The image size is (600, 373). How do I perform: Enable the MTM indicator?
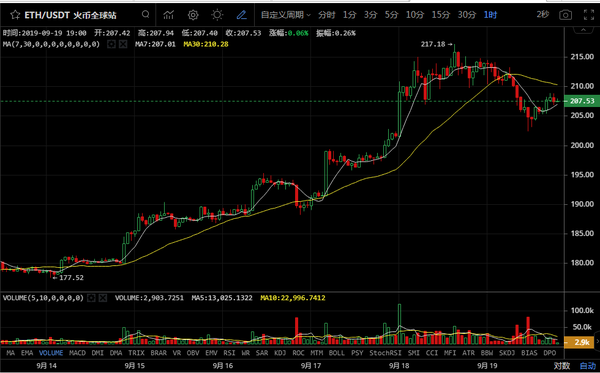tap(316, 353)
